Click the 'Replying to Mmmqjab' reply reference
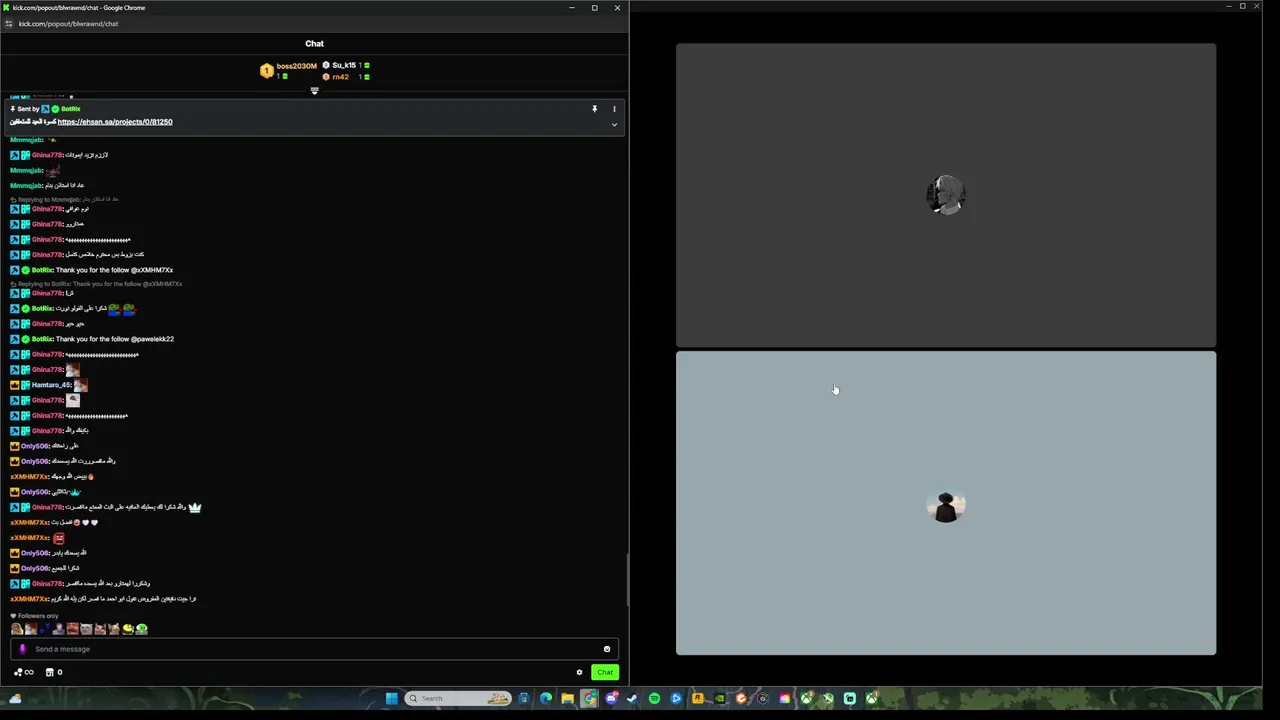 click(x=64, y=199)
